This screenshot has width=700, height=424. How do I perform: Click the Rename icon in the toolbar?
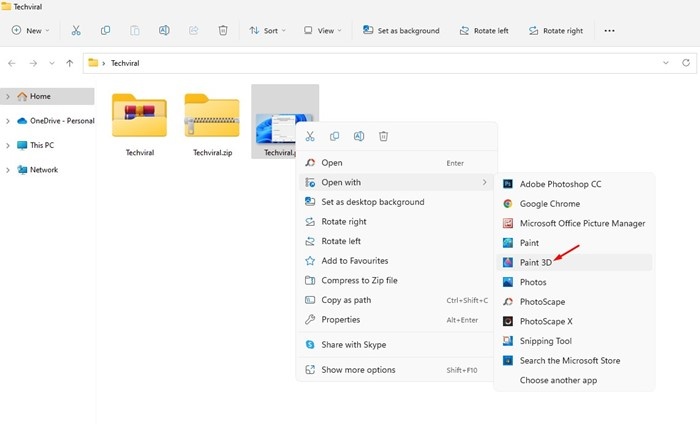164,30
